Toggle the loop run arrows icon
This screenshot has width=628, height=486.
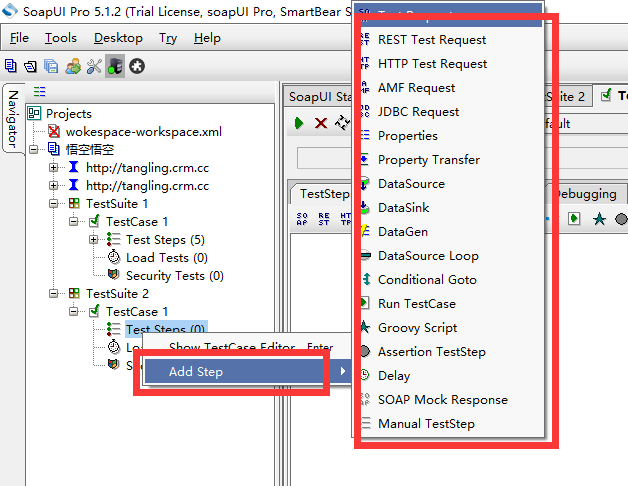[342, 123]
